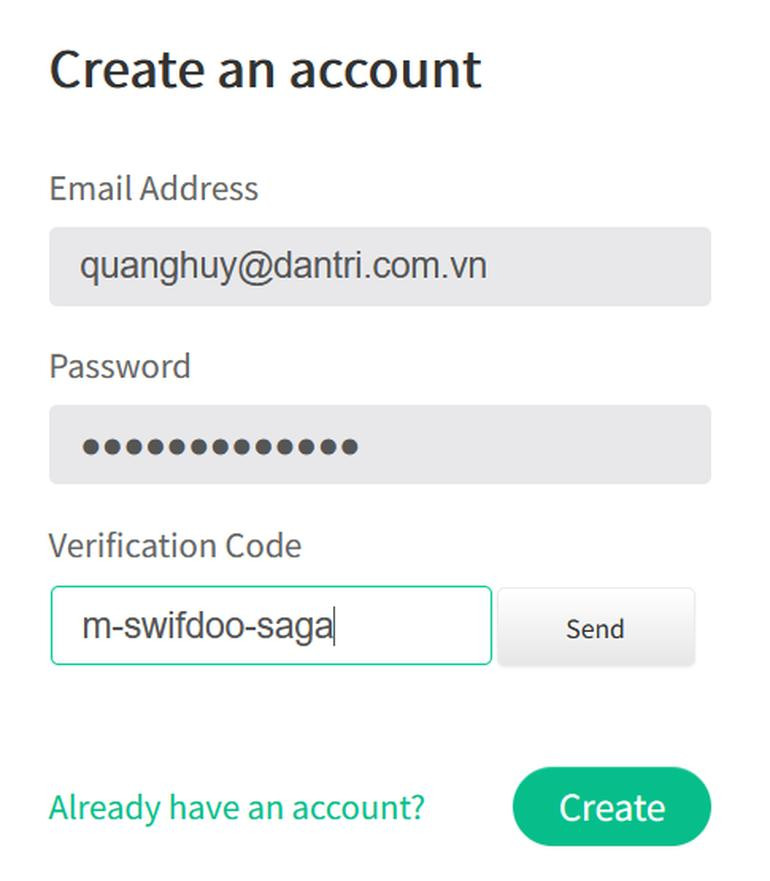Focus the Password input field
Image resolution: width=770 pixels, height=881 pixels.
(x=380, y=444)
